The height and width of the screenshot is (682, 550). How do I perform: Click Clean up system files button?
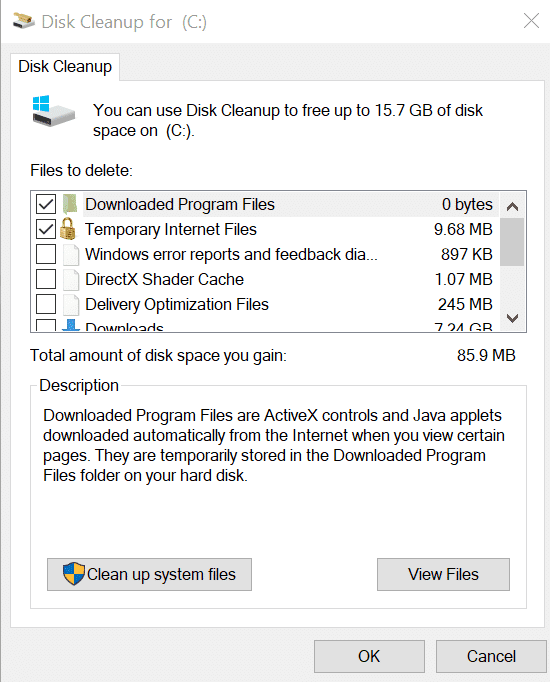(149, 575)
